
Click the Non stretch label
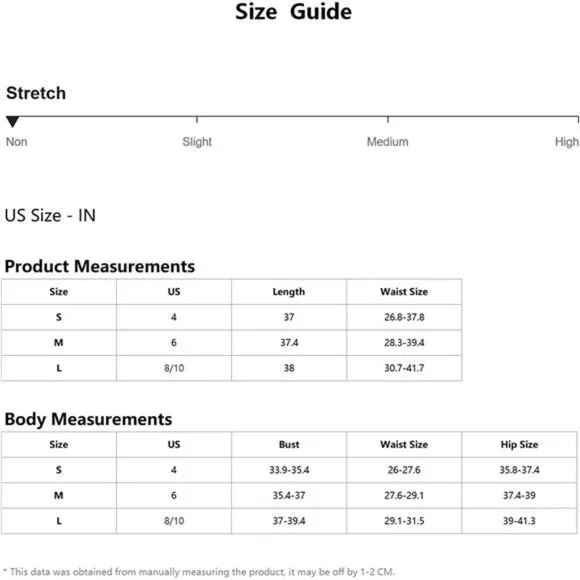click(x=17, y=142)
